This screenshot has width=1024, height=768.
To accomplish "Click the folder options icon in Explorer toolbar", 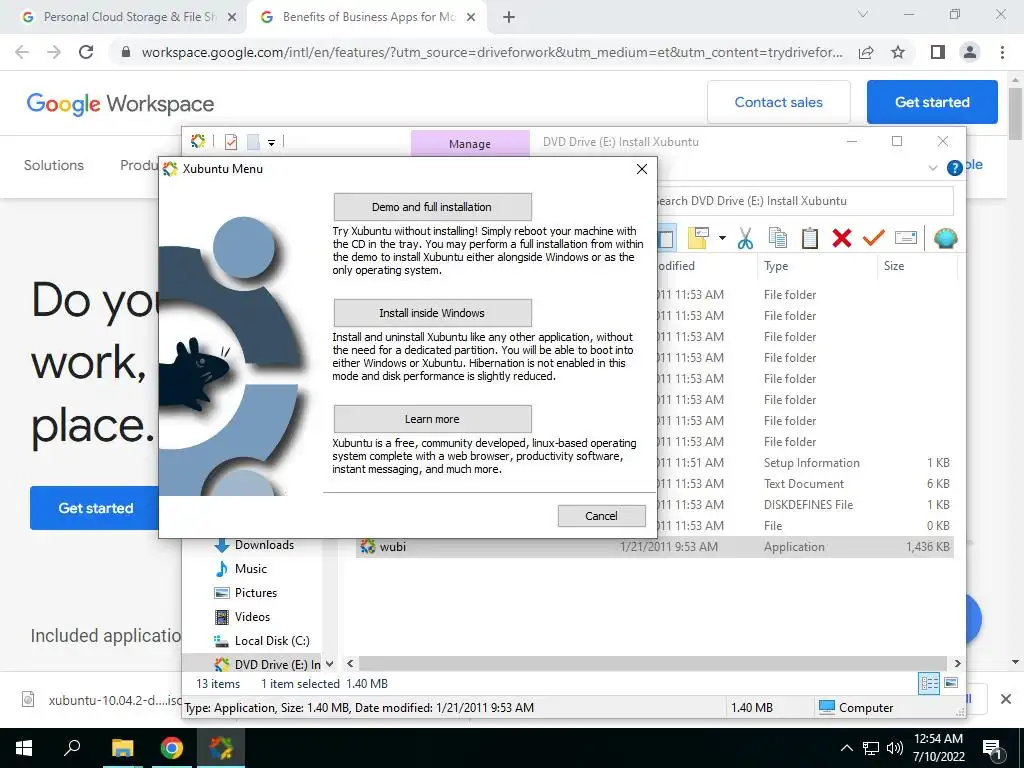I will click(x=698, y=238).
